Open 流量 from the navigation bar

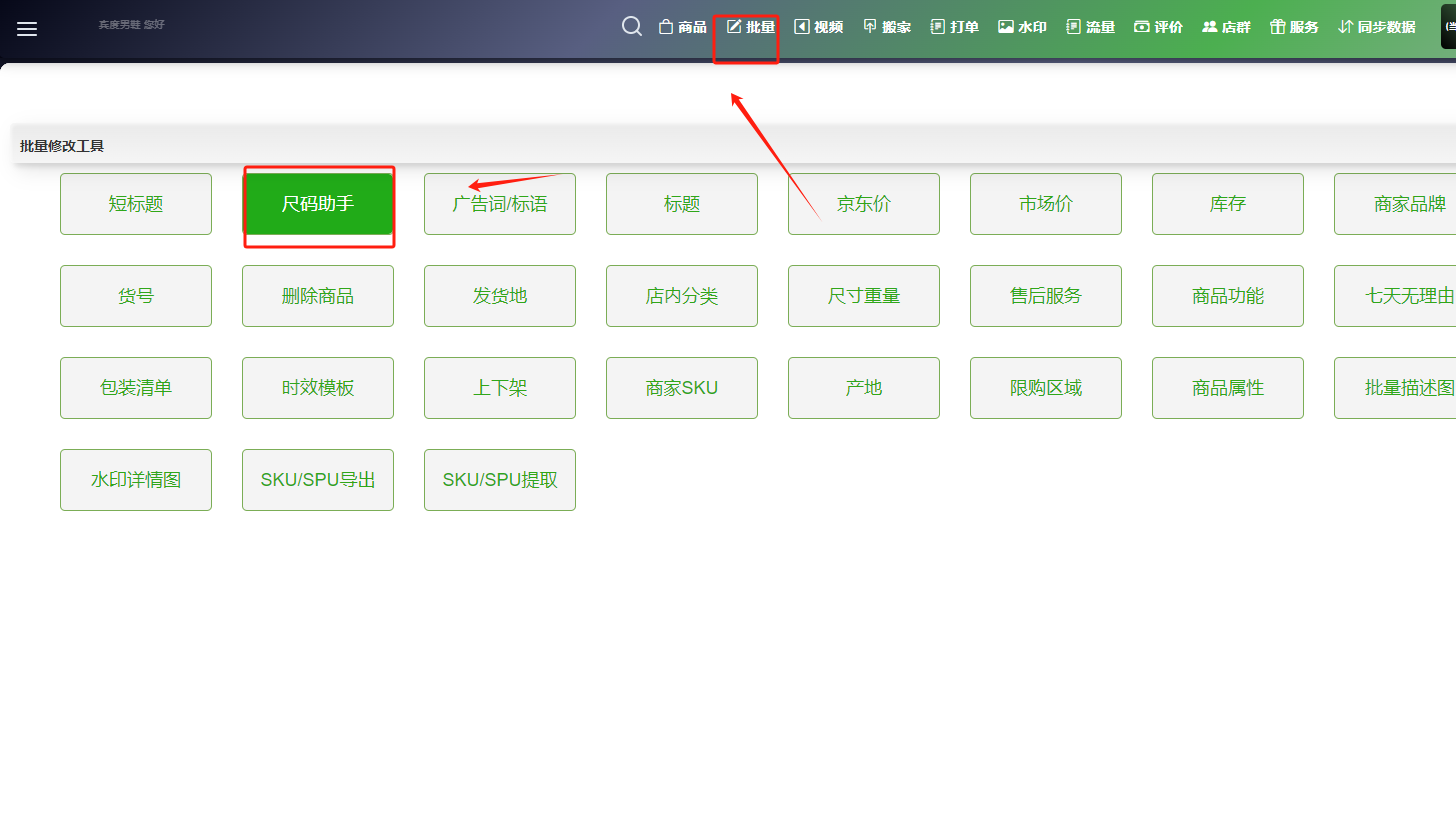pos(1090,27)
